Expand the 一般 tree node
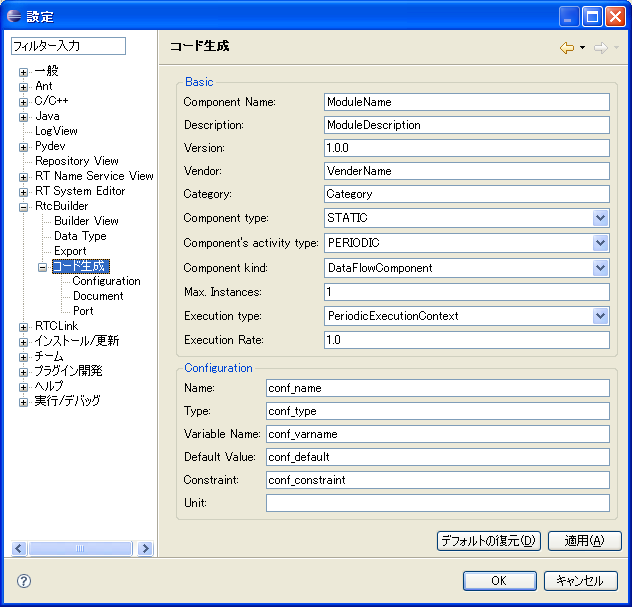Screen dimensions: 632x607 [23, 72]
